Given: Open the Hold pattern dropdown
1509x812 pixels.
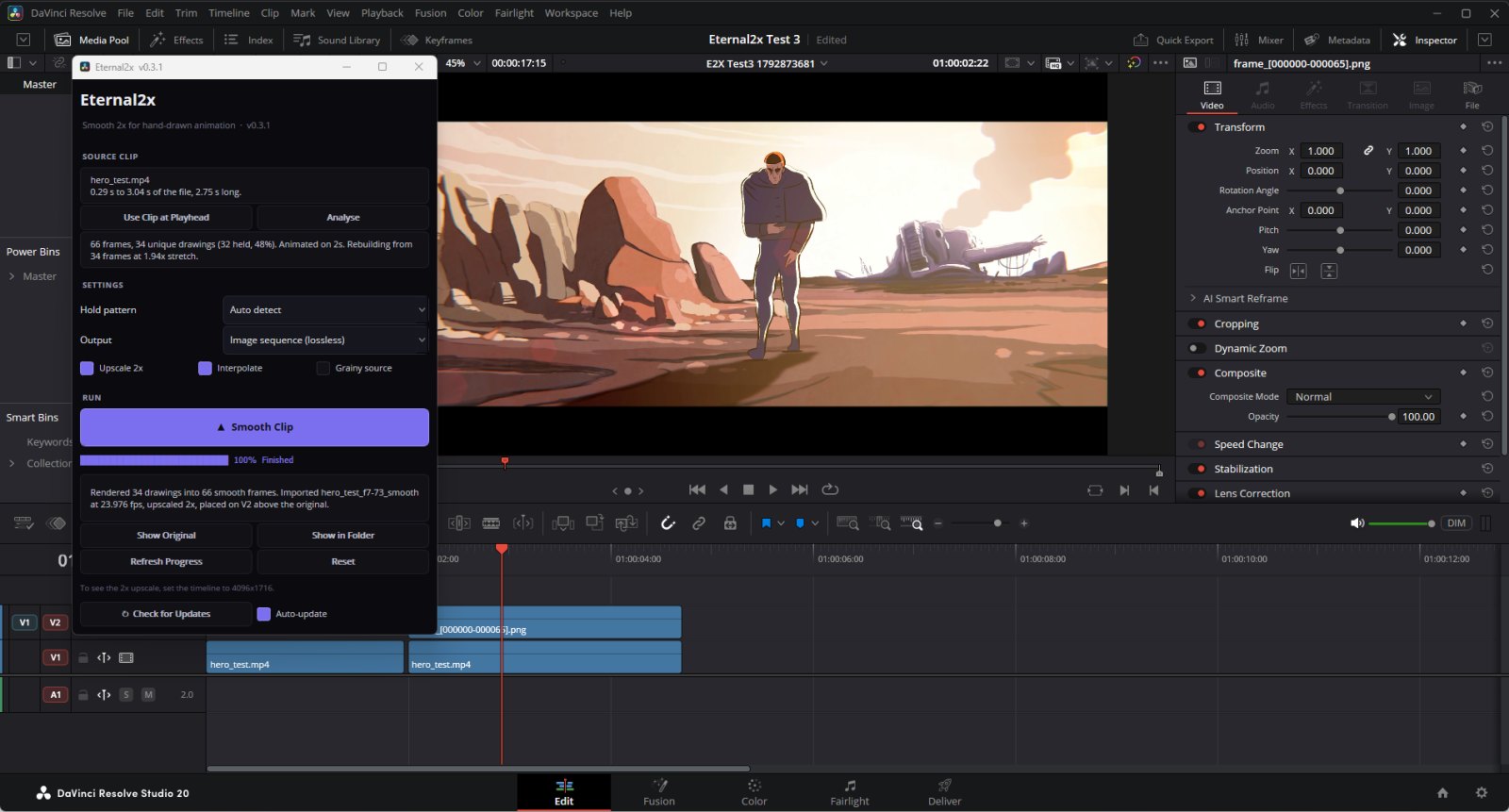Looking at the screenshot, I should (x=325, y=309).
